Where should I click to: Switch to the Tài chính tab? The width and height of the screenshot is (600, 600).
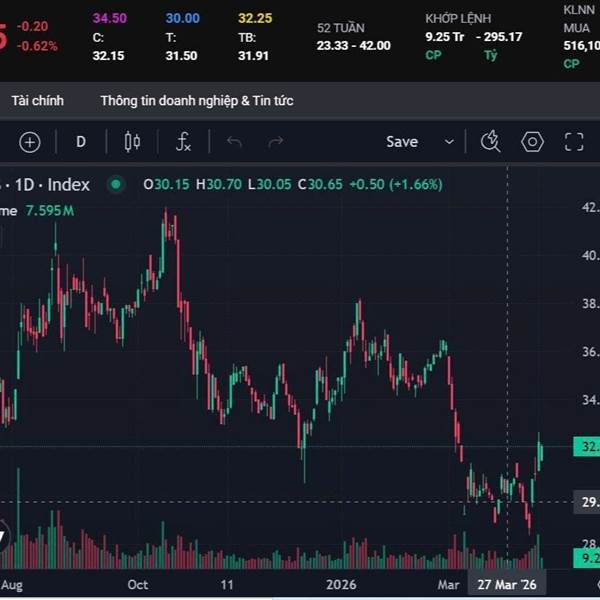38,101
